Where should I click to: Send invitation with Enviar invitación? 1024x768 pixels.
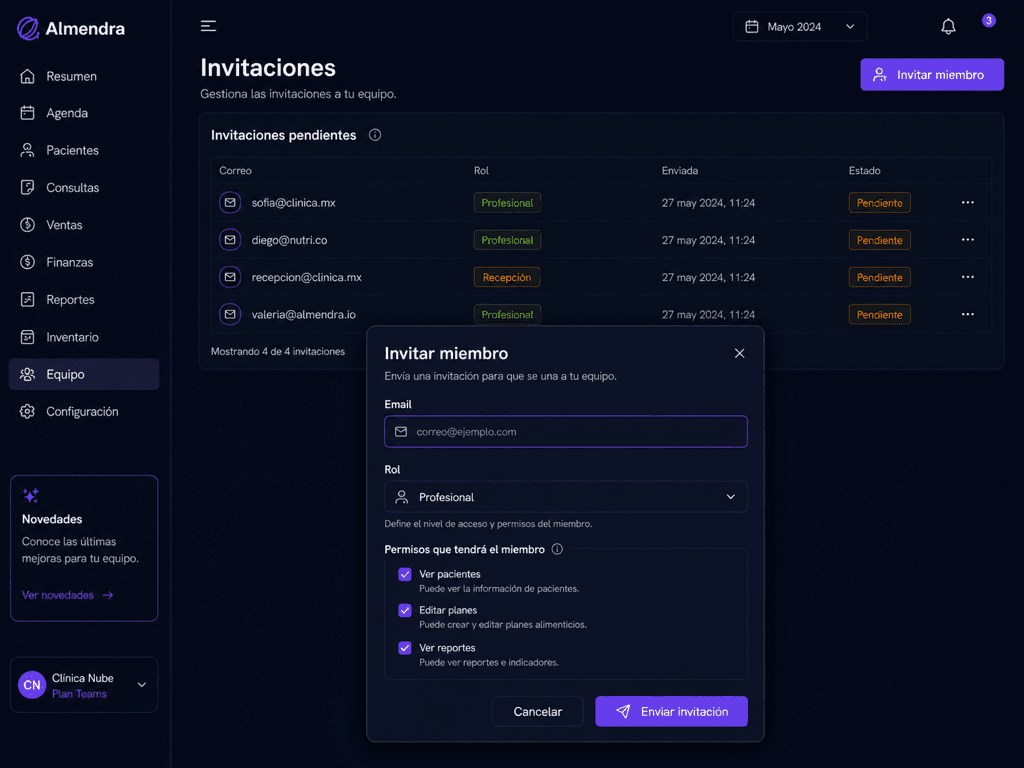671,711
